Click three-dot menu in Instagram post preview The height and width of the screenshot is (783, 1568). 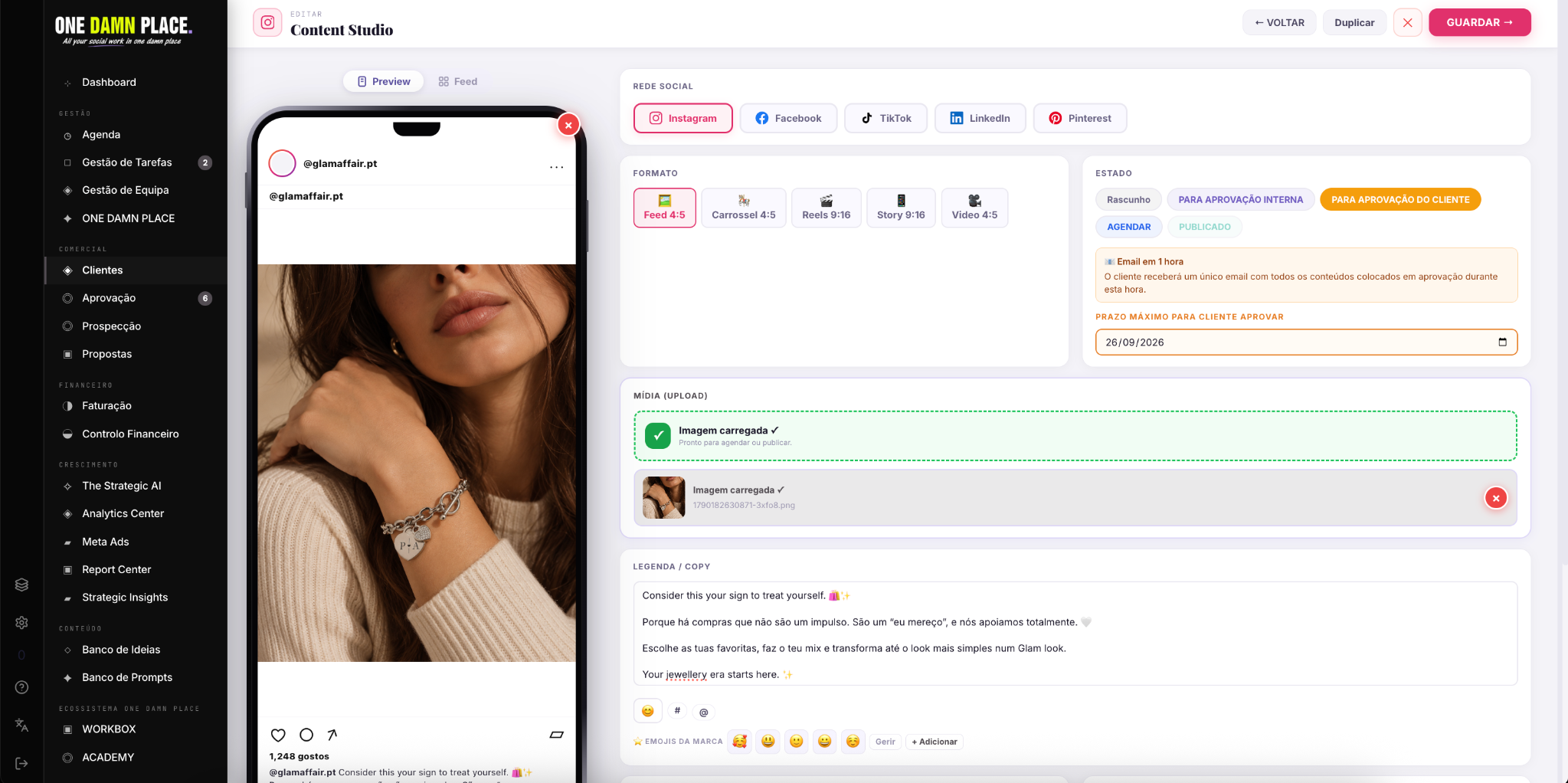pyautogui.click(x=557, y=166)
